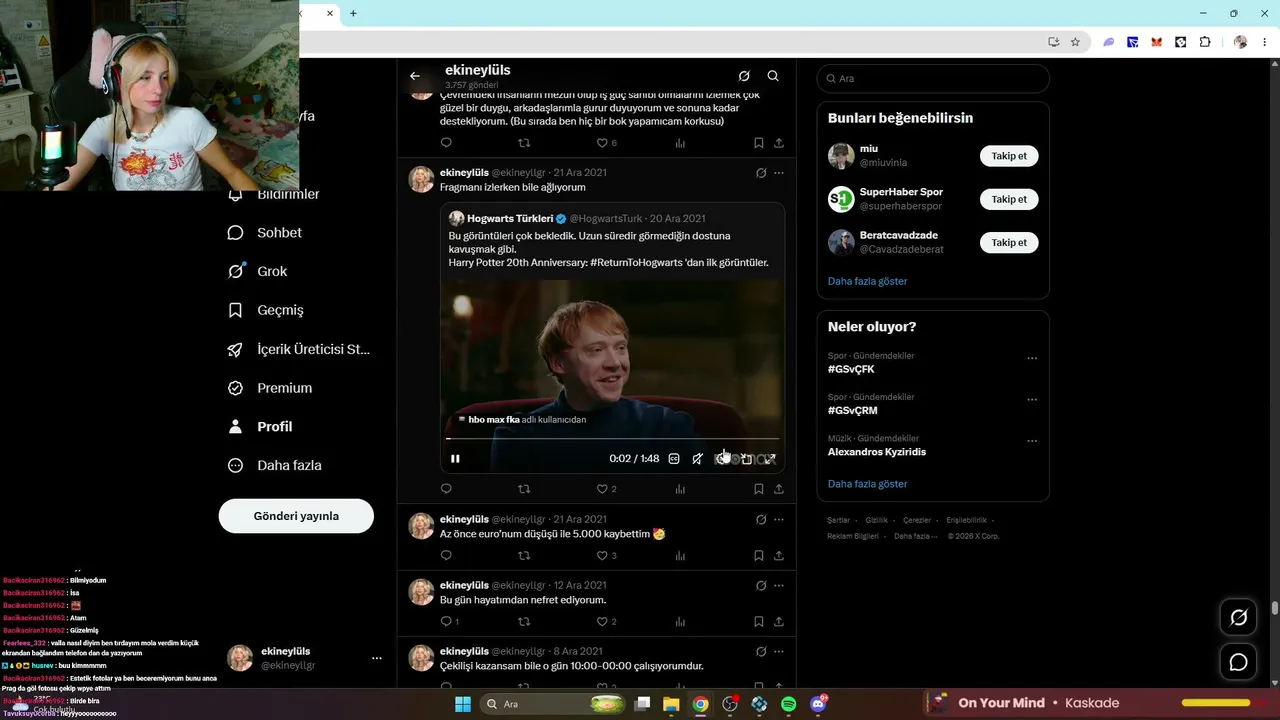Screen dimensions: 1280x720
Task: Open the MetaMask fox extension
Action: [x=1156, y=42]
